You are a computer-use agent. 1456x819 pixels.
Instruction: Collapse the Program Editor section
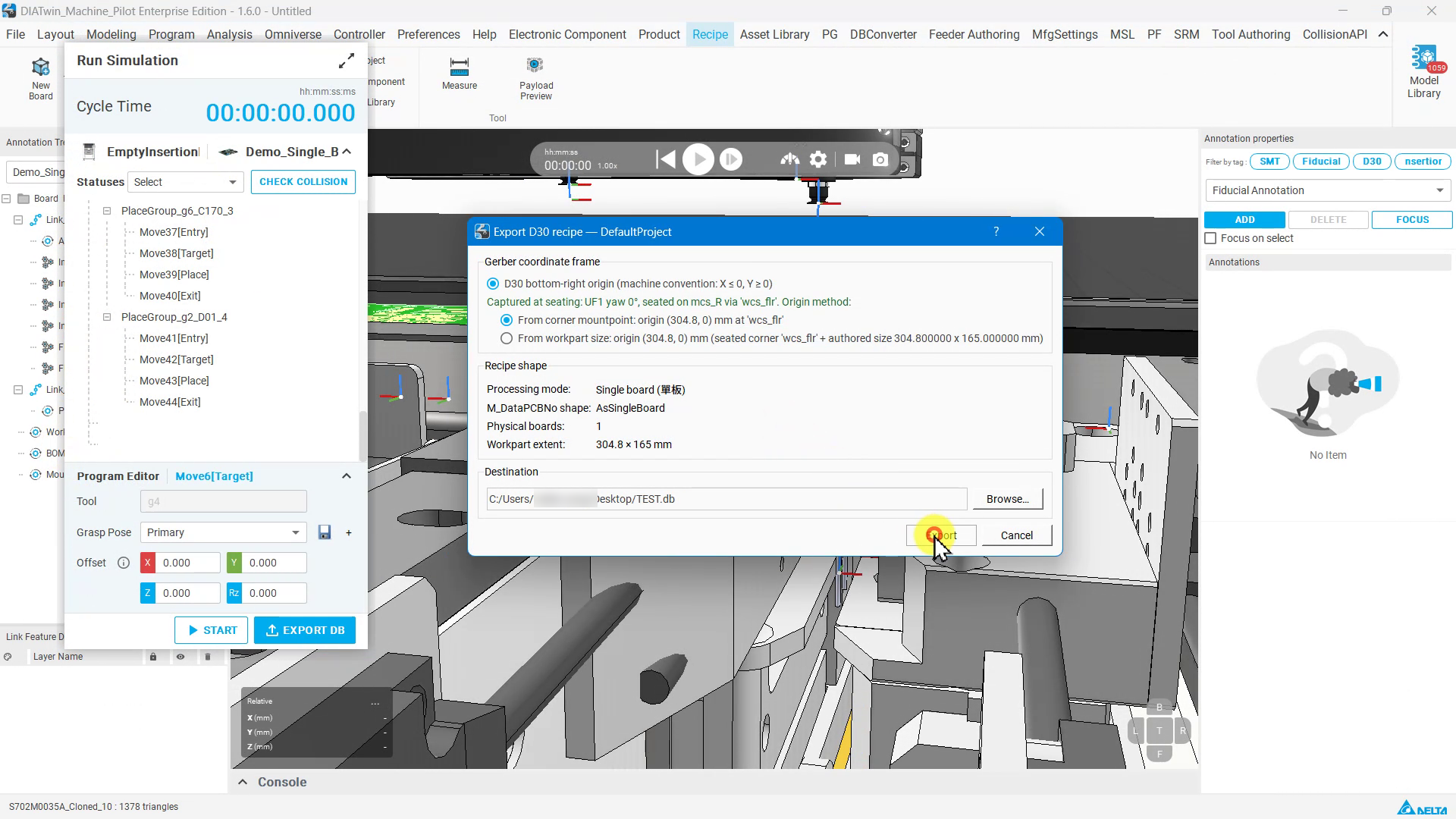[x=347, y=476]
